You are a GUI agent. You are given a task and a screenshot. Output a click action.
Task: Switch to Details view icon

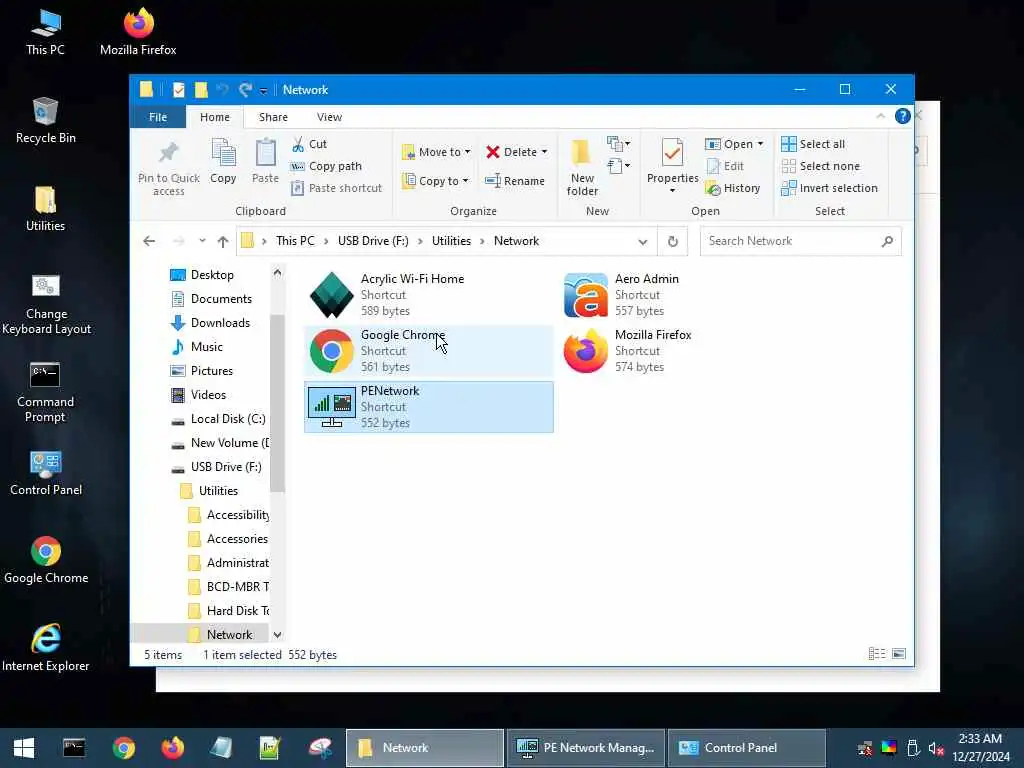coord(876,654)
